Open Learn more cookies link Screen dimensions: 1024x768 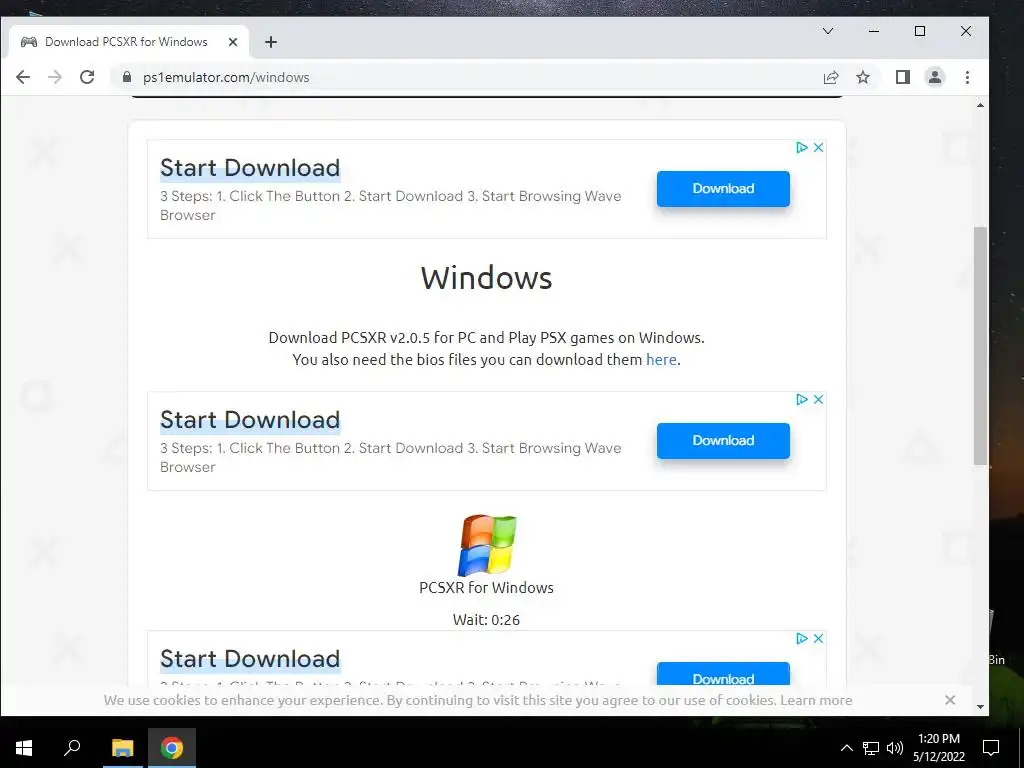[x=816, y=700]
